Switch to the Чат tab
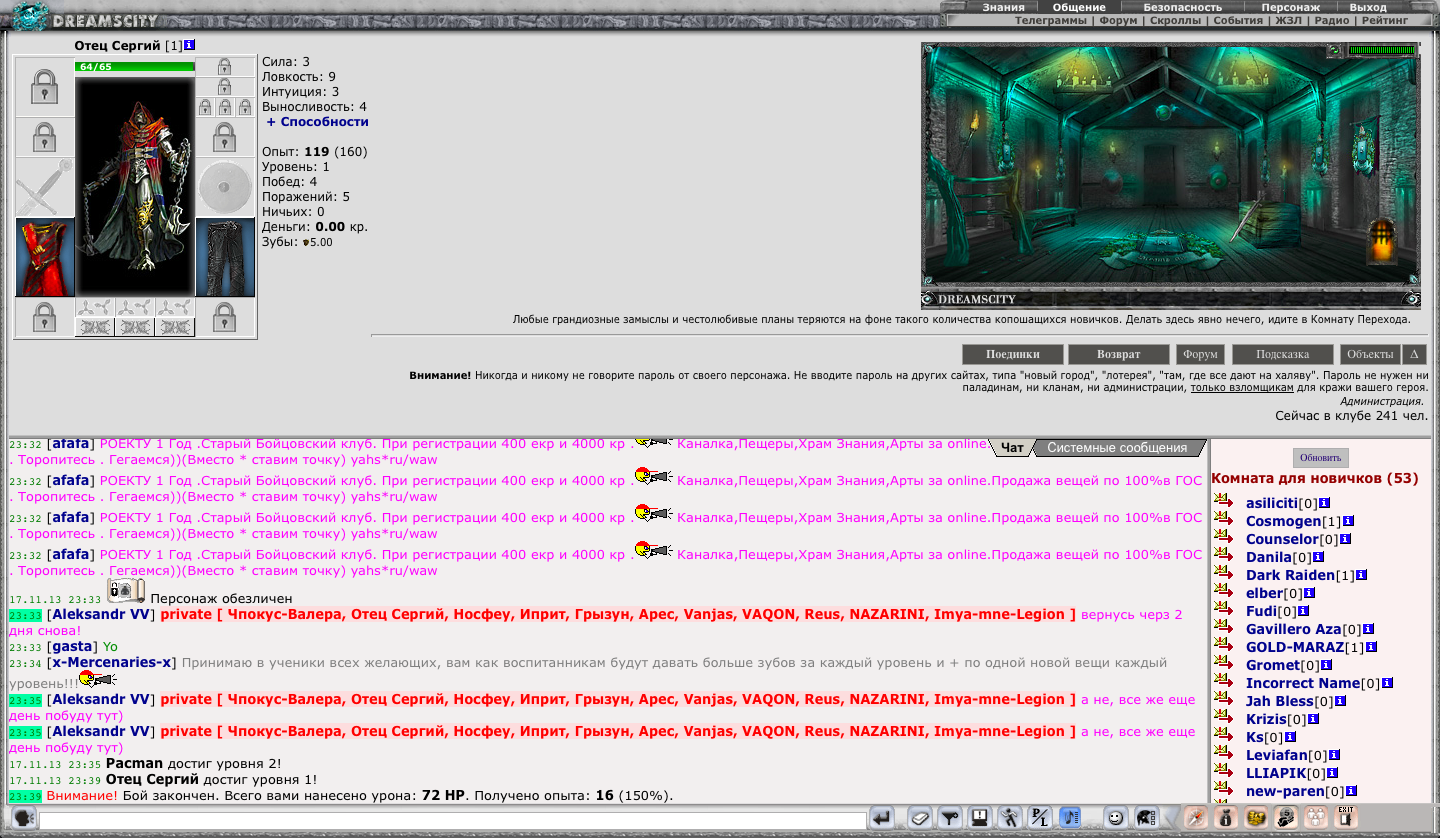Screen dimensions: 1440x838 [1012, 448]
